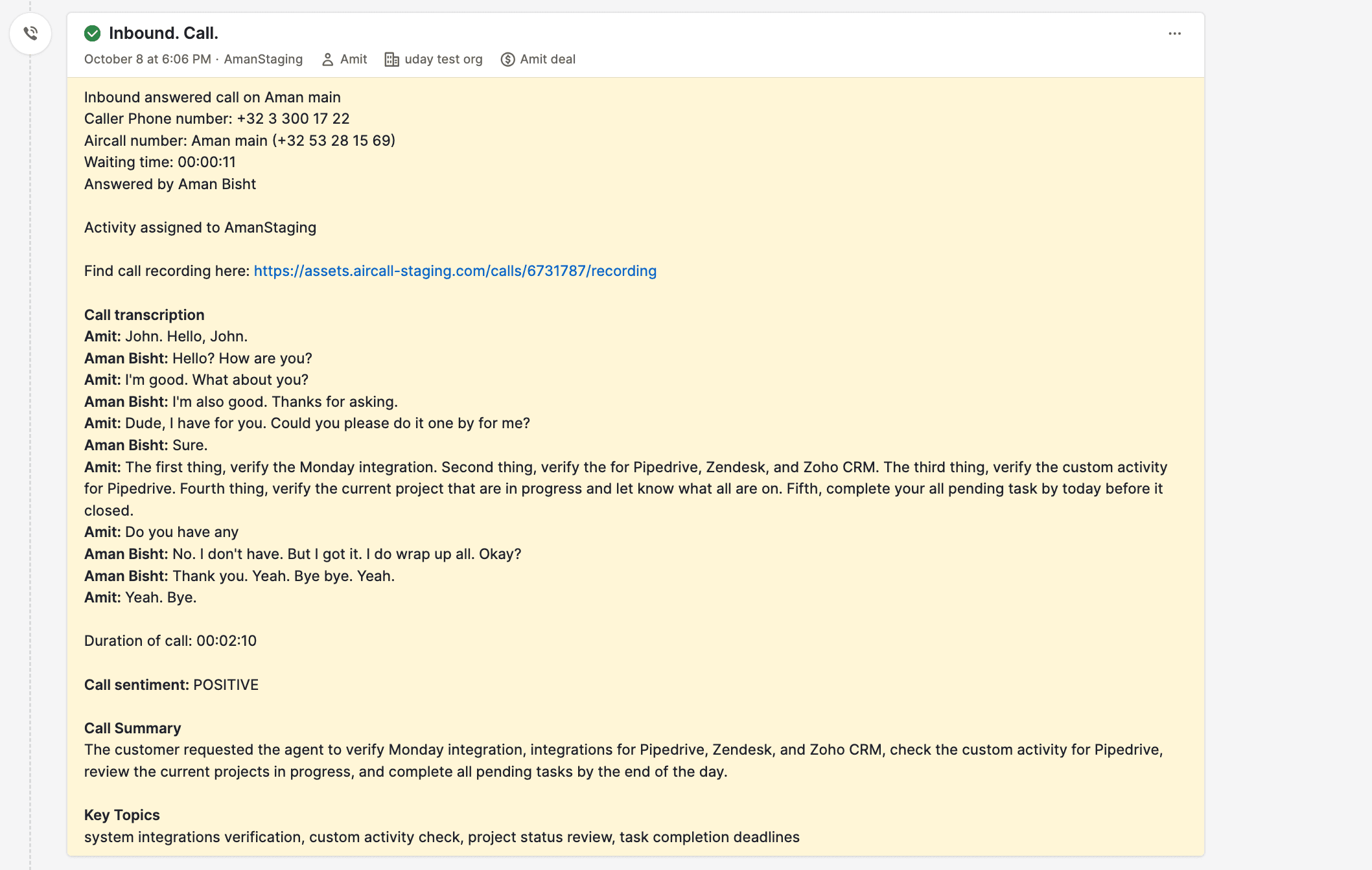This screenshot has height=870, width=1372.
Task: Click the AmanStaging owner name in header
Action: click(263, 60)
